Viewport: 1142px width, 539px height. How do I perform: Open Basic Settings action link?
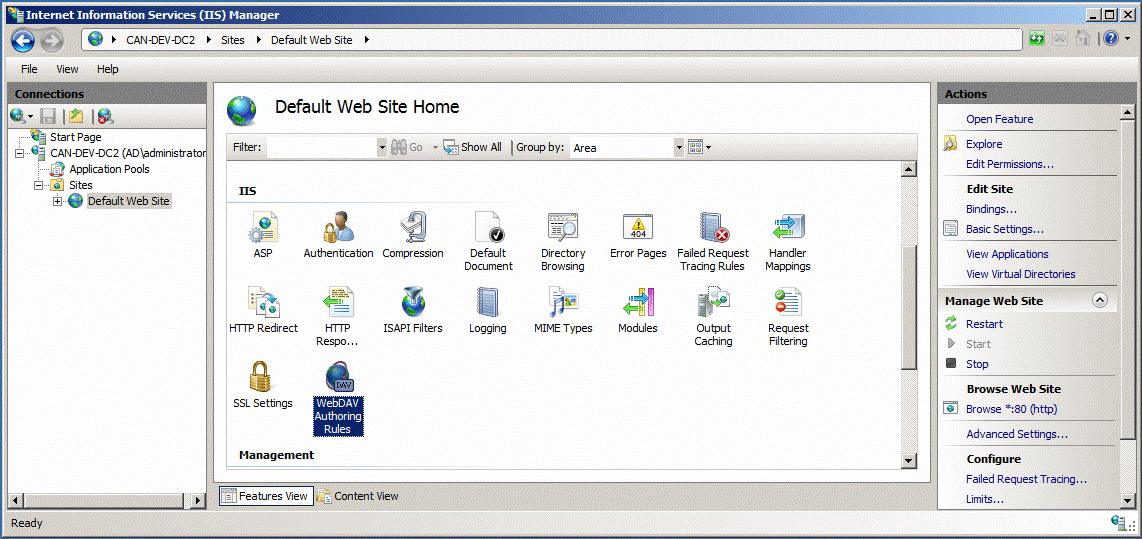(x=1004, y=229)
